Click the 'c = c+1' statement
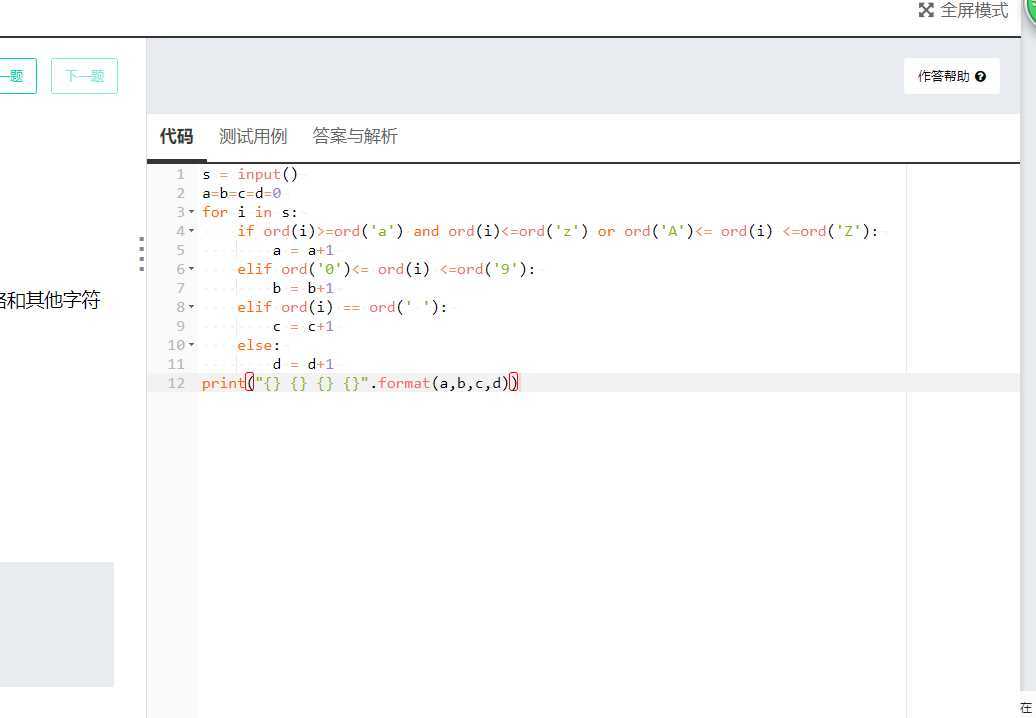This screenshot has width=1036, height=718. coord(303,326)
